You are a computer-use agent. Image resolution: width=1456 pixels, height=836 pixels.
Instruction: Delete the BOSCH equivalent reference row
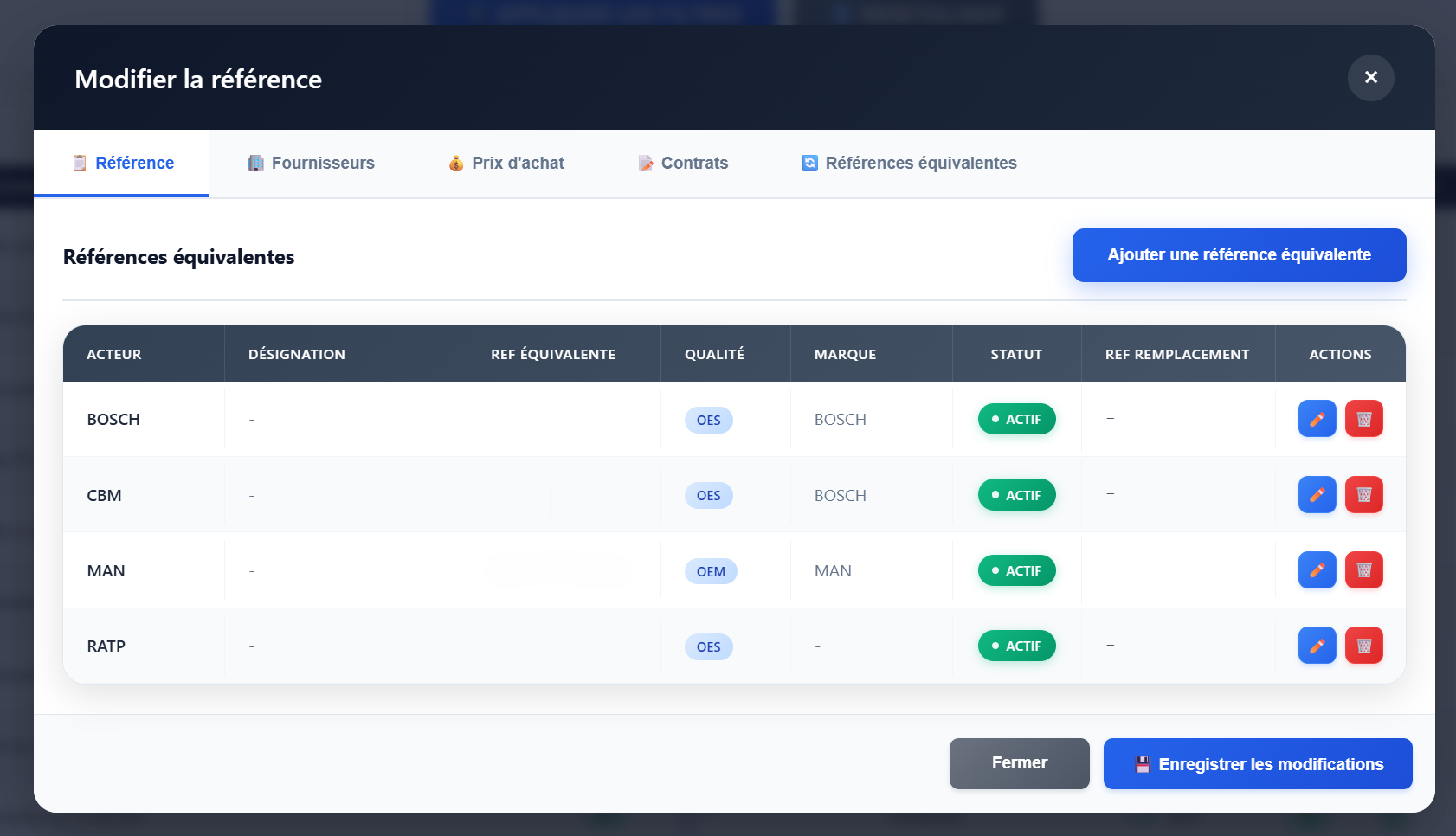pyautogui.click(x=1363, y=419)
